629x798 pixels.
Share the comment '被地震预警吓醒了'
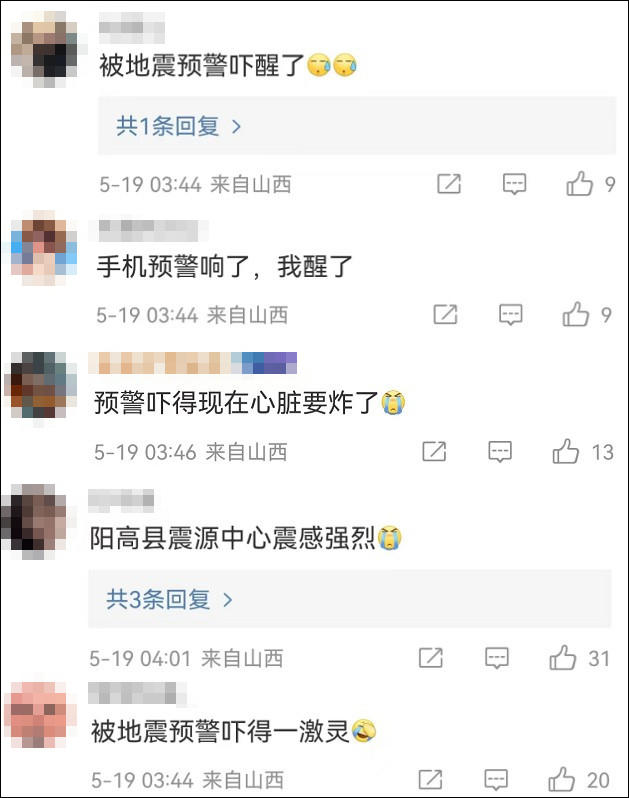(x=449, y=184)
